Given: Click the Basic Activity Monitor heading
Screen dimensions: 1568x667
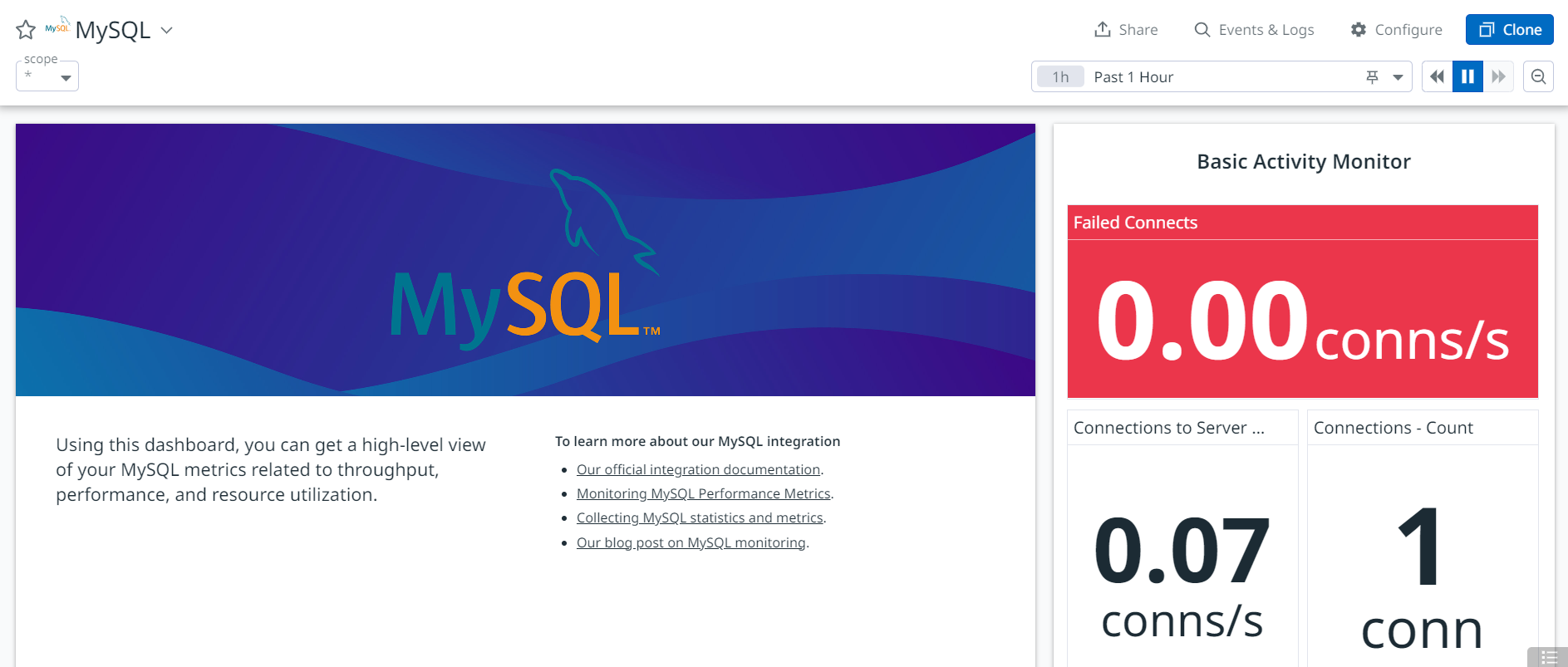Looking at the screenshot, I should 1303,162.
